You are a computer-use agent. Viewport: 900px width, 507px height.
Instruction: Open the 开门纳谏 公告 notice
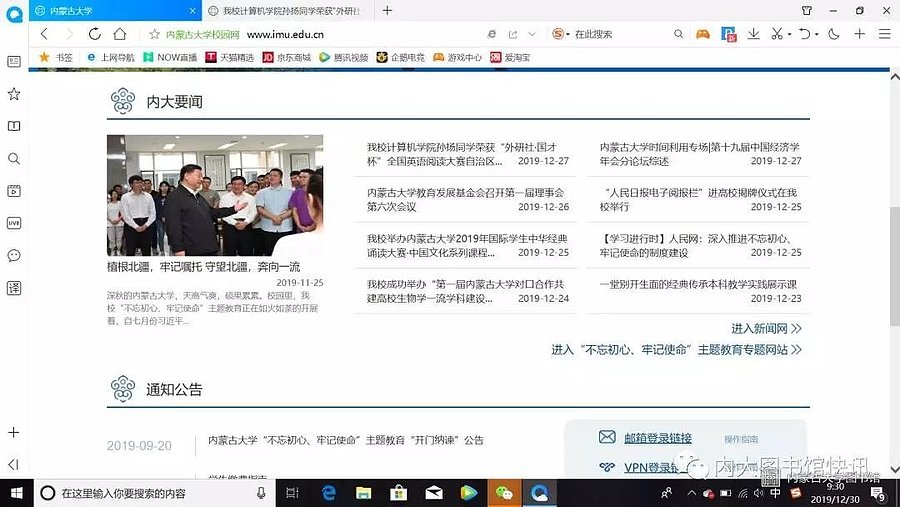coord(346,440)
